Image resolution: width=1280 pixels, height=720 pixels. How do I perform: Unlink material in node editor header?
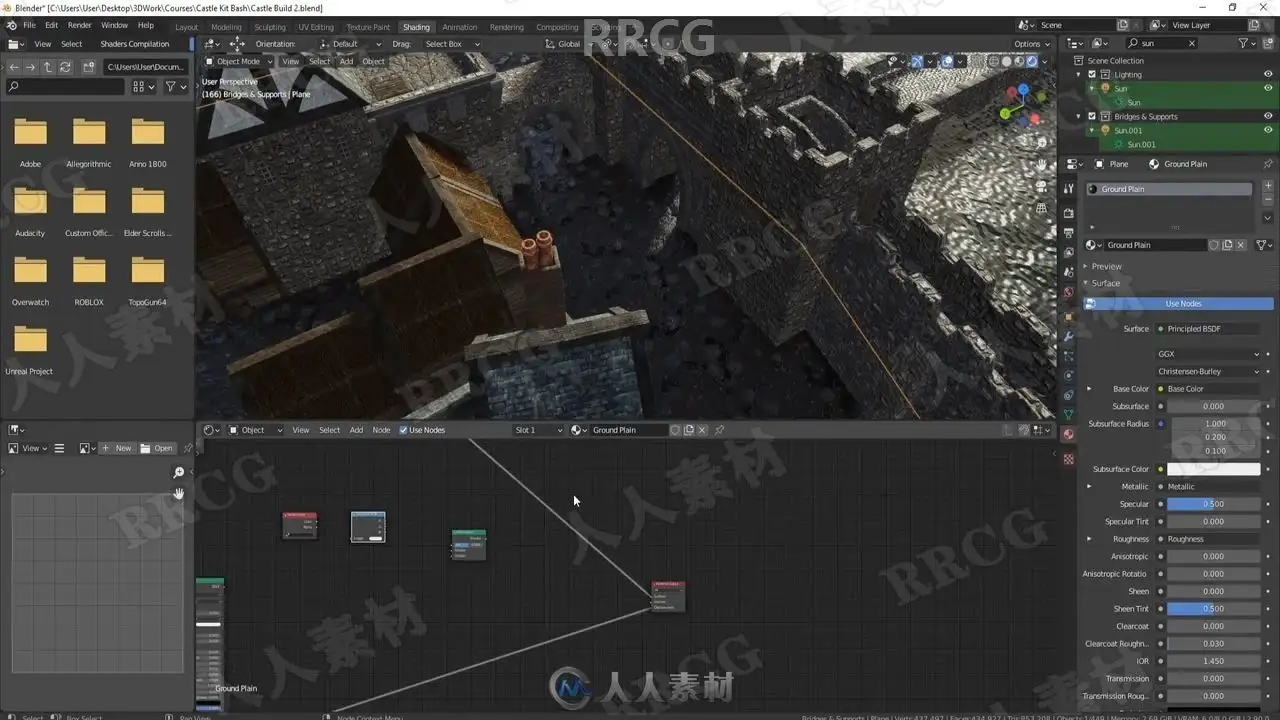[x=702, y=430]
